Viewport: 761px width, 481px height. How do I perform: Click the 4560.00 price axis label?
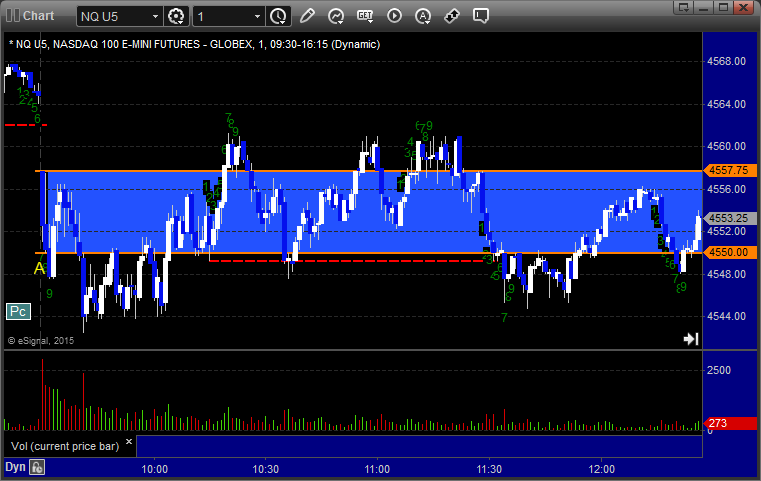[x=726, y=146]
